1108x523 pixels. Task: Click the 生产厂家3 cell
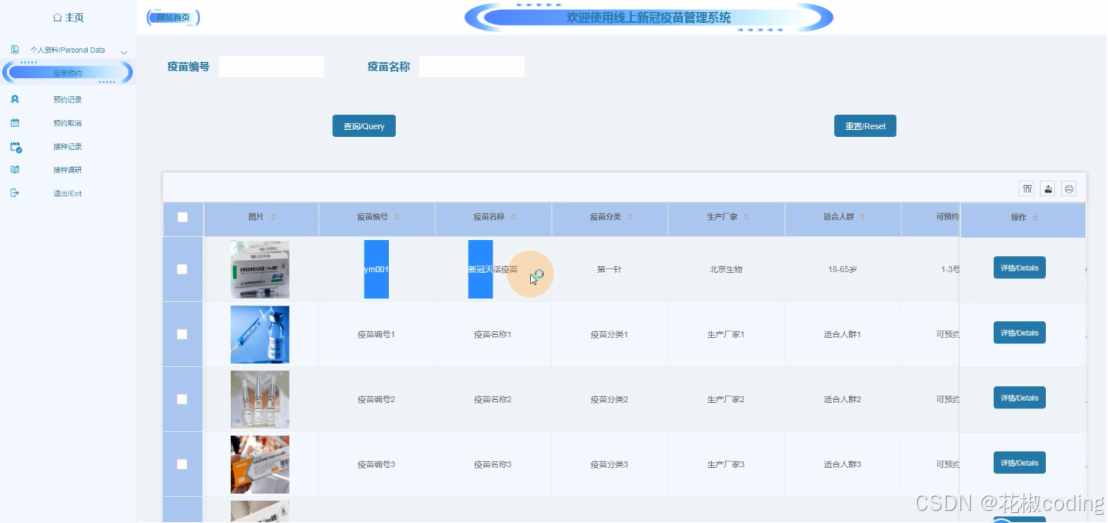point(726,464)
